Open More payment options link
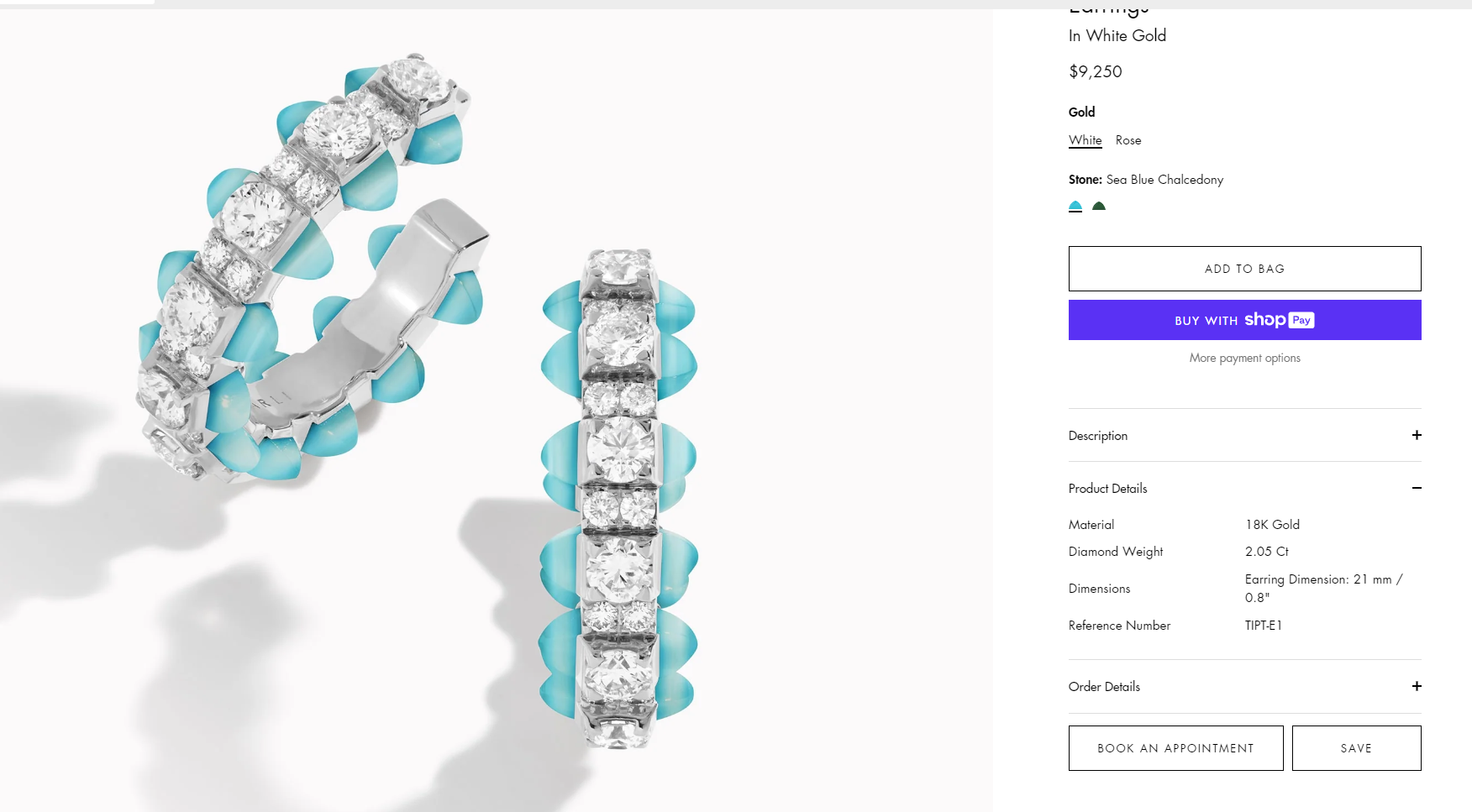1472x812 pixels. click(1244, 358)
